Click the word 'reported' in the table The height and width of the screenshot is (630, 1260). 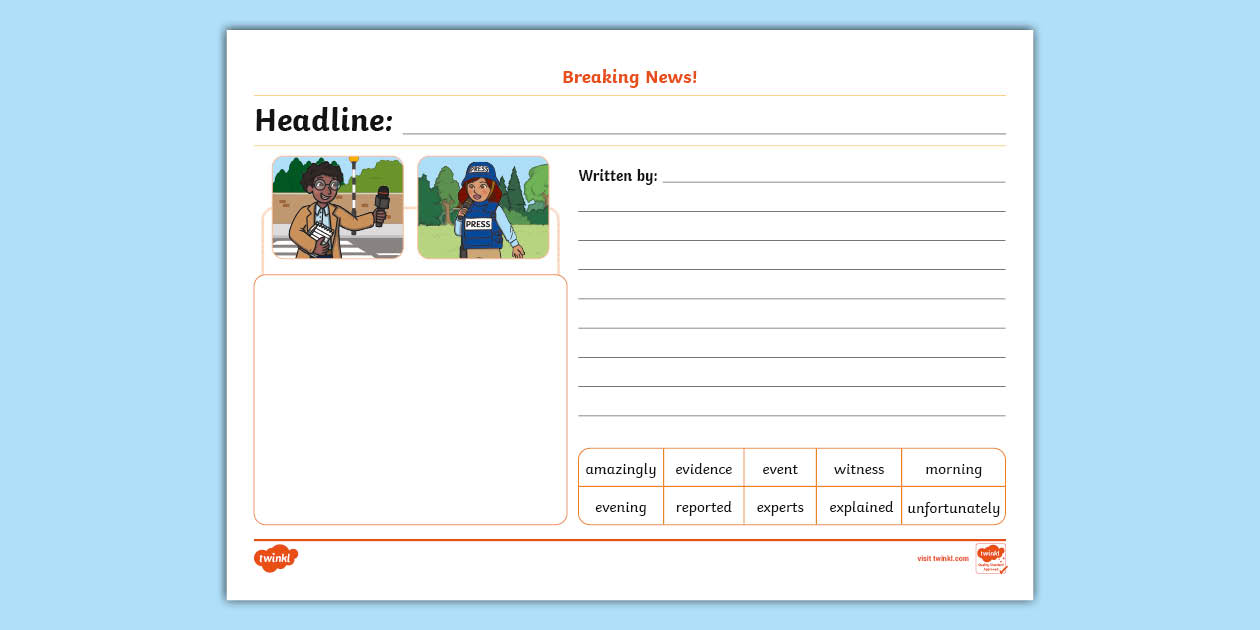tap(703, 507)
